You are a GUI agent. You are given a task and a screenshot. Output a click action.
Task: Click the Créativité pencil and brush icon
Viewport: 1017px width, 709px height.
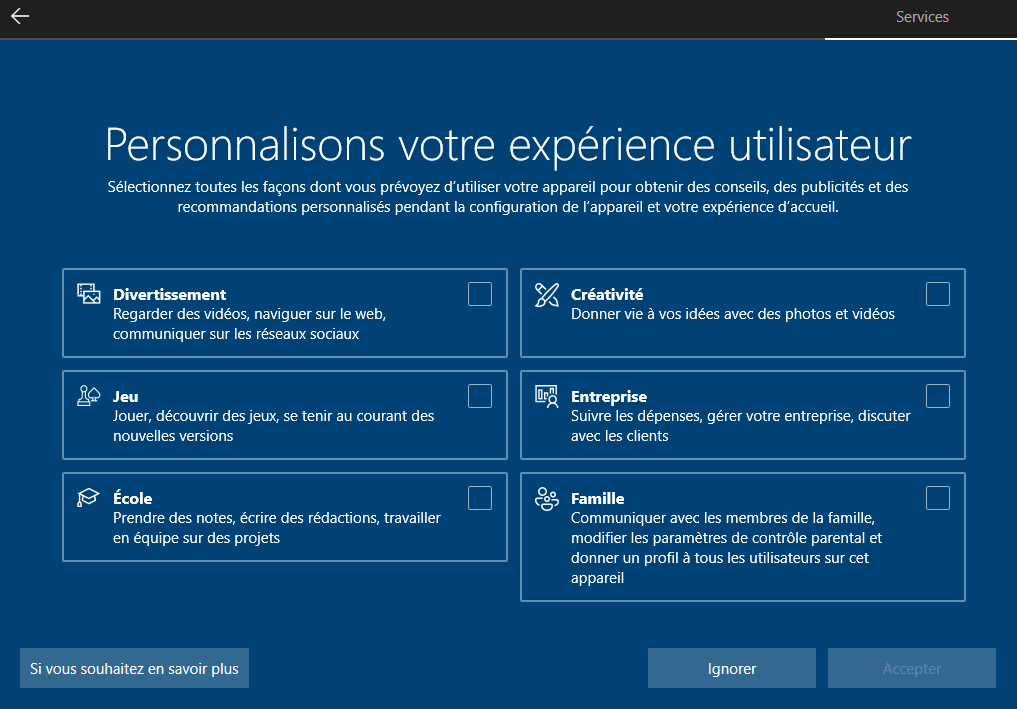(x=547, y=294)
